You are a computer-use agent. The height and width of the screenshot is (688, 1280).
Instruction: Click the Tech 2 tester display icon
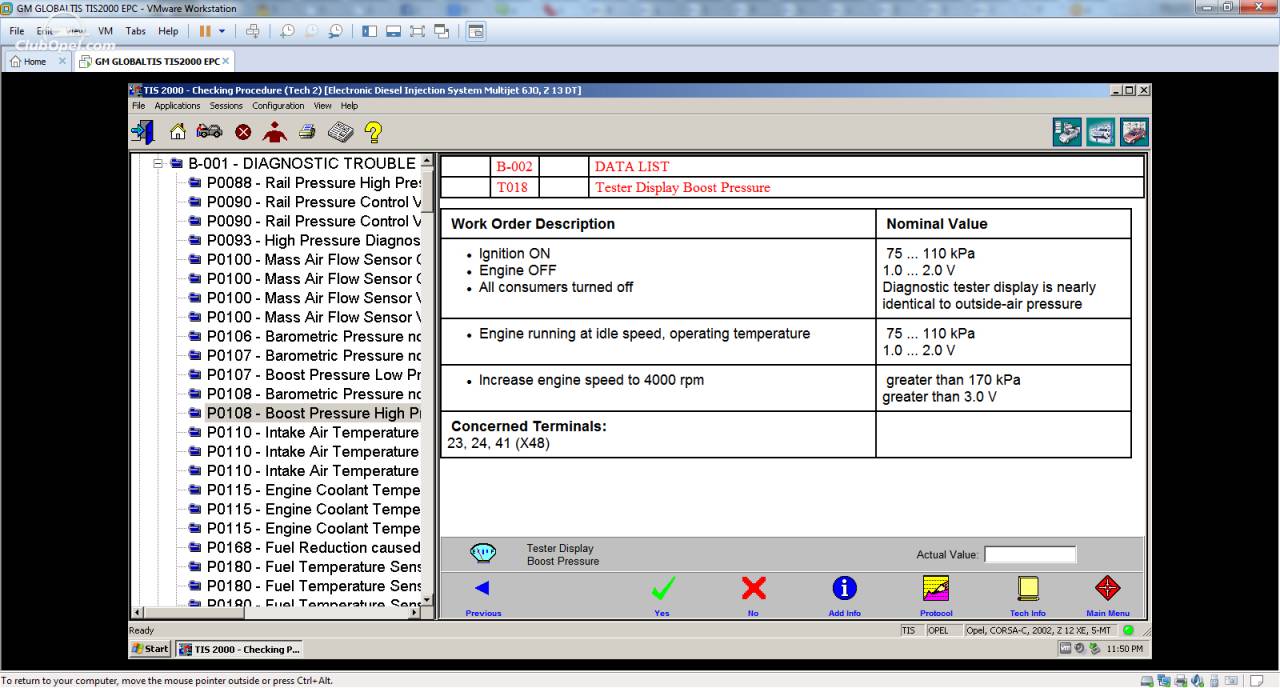[483, 553]
